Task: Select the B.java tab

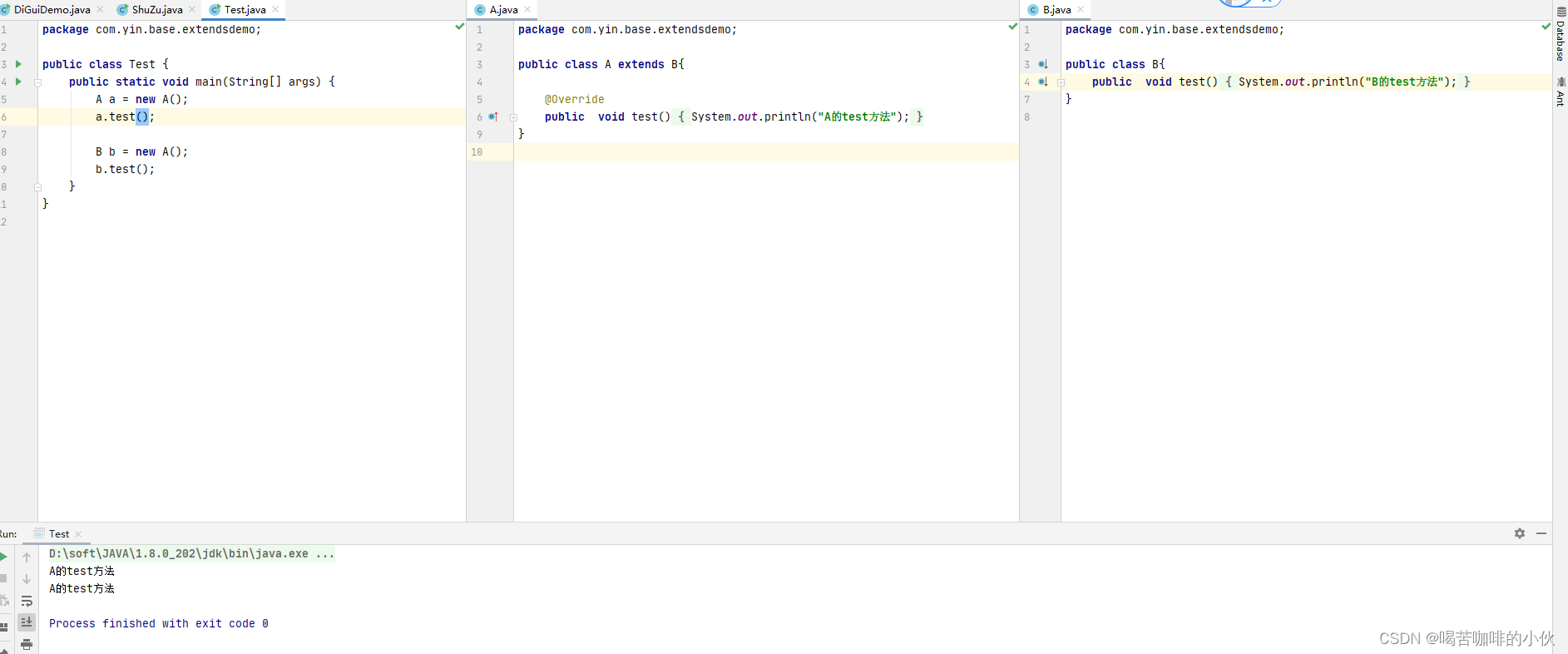Action: pyautogui.click(x=1056, y=10)
